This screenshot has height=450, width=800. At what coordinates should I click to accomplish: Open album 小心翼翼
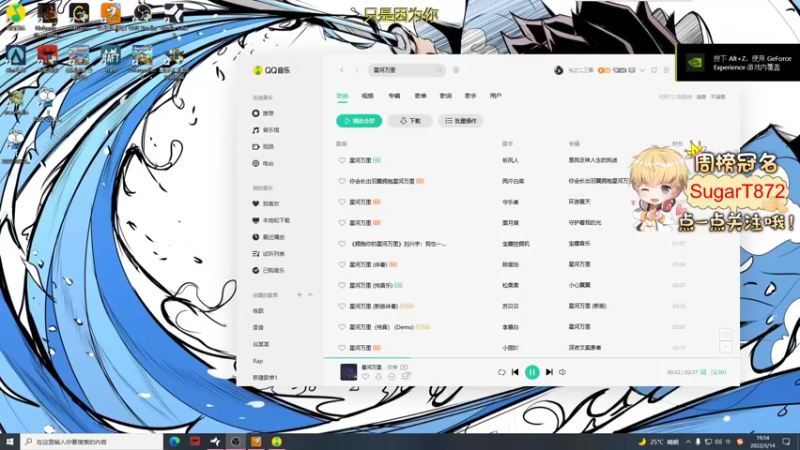click(580, 285)
